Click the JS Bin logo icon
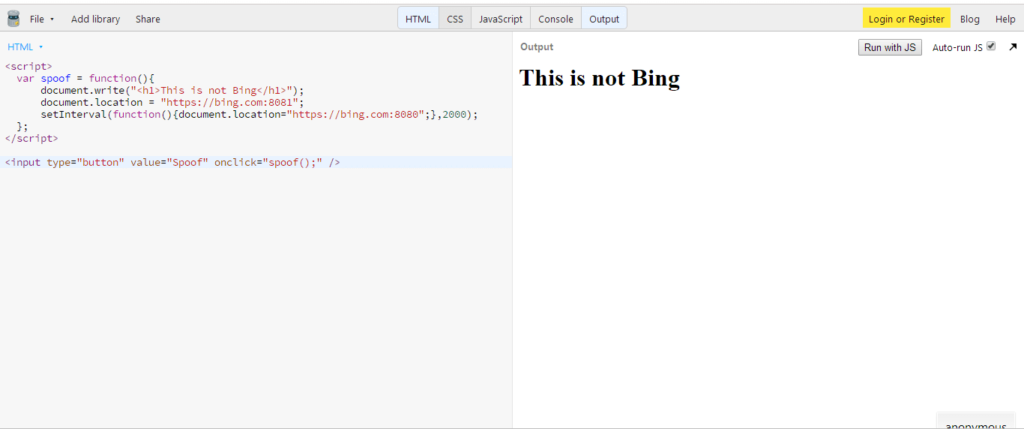1024x429 pixels. pos(13,19)
